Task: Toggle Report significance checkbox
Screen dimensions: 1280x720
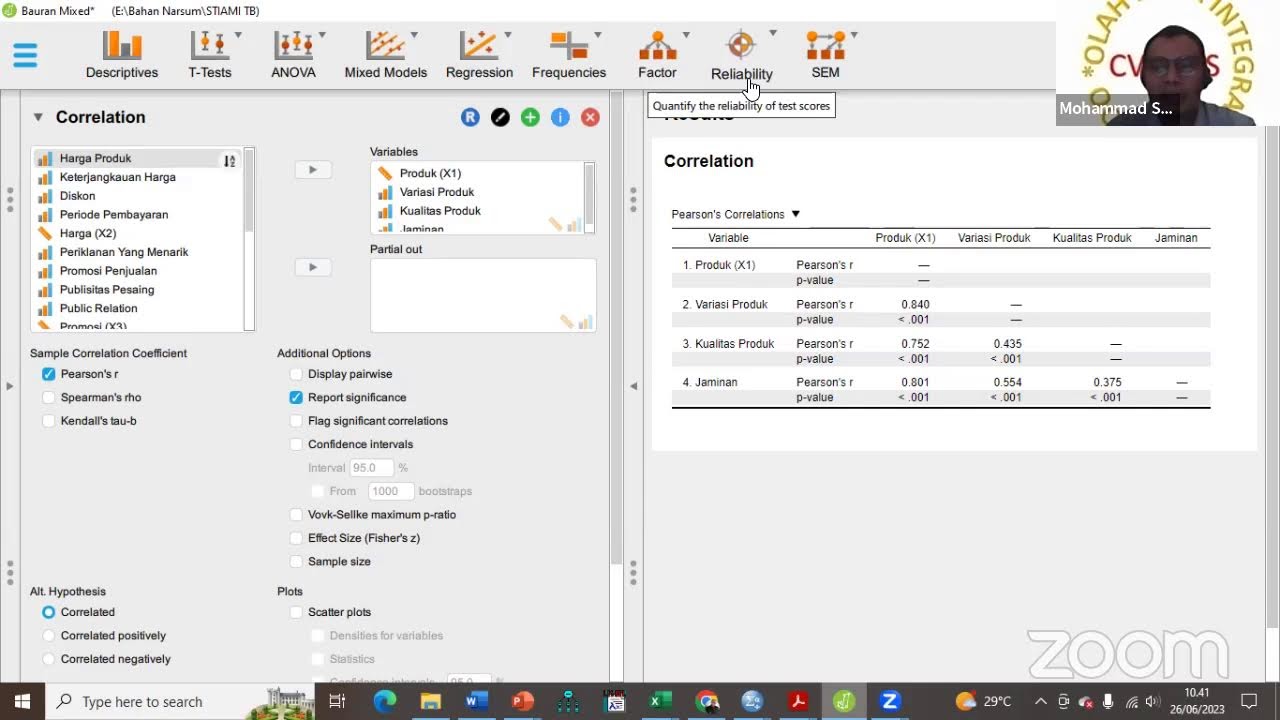Action: click(296, 397)
